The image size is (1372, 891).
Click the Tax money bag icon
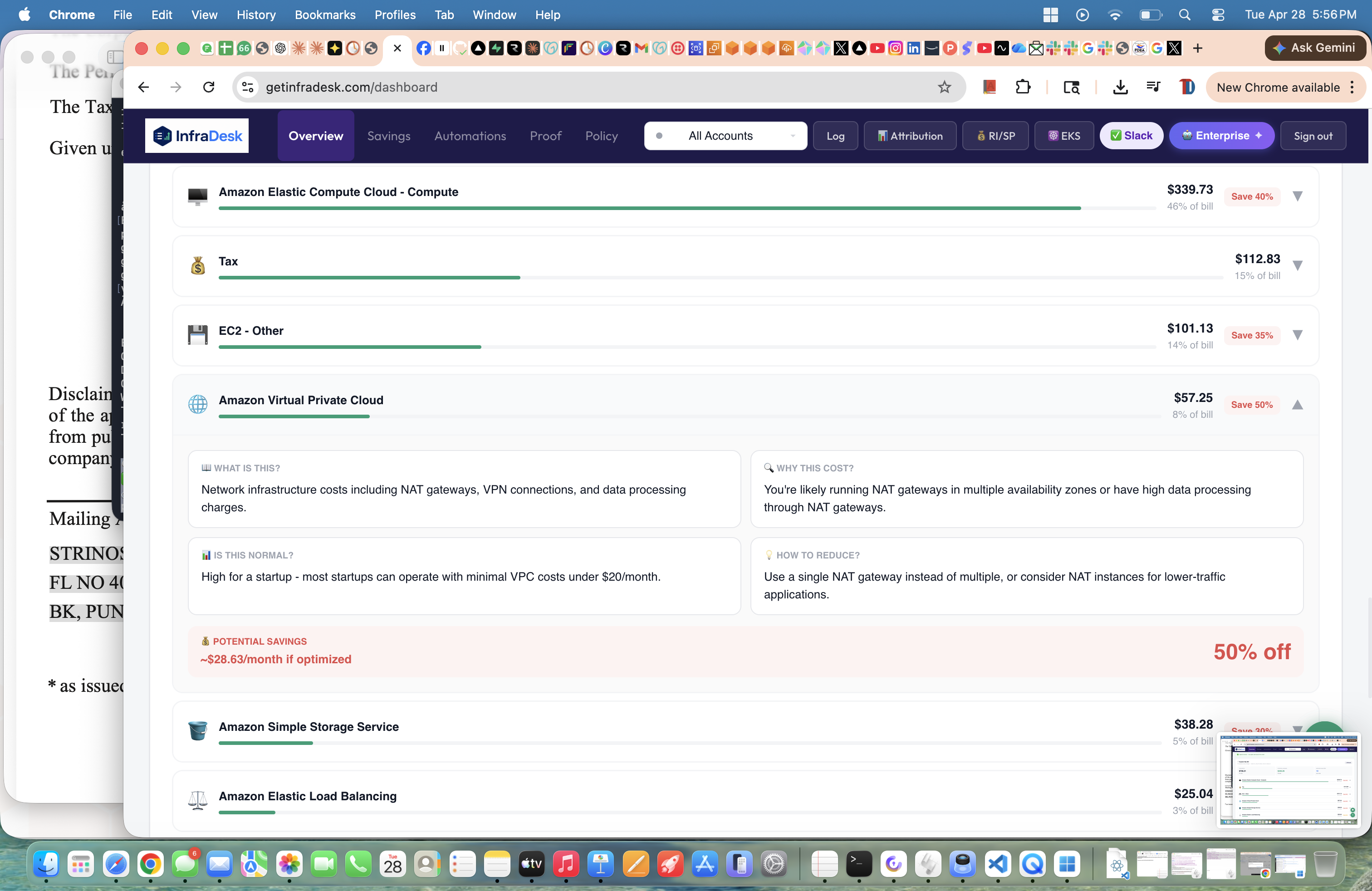[198, 266]
